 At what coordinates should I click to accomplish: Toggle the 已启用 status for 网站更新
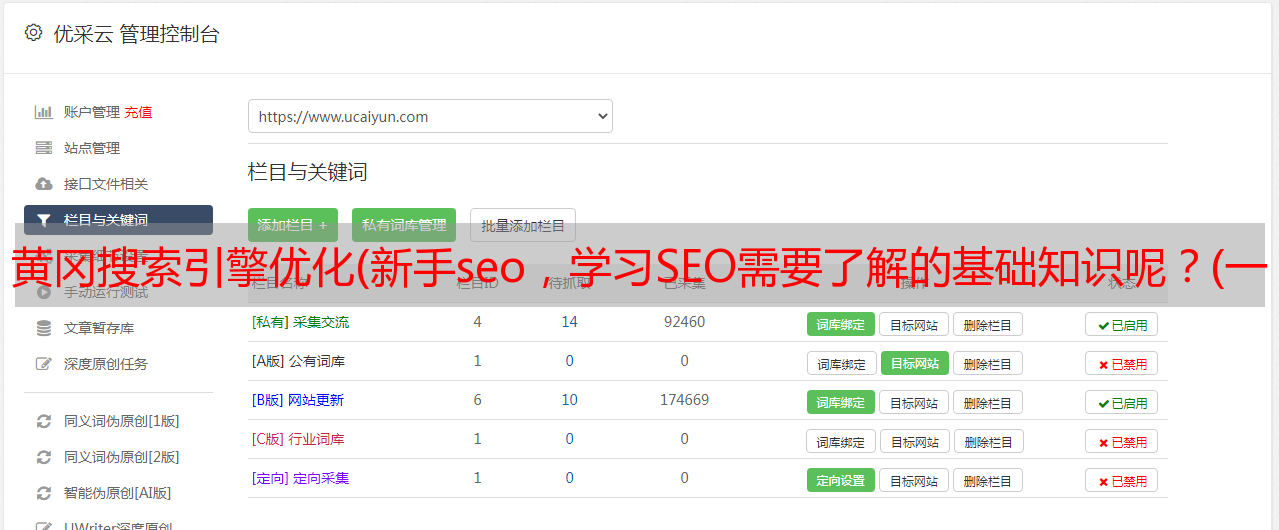(x=1122, y=402)
